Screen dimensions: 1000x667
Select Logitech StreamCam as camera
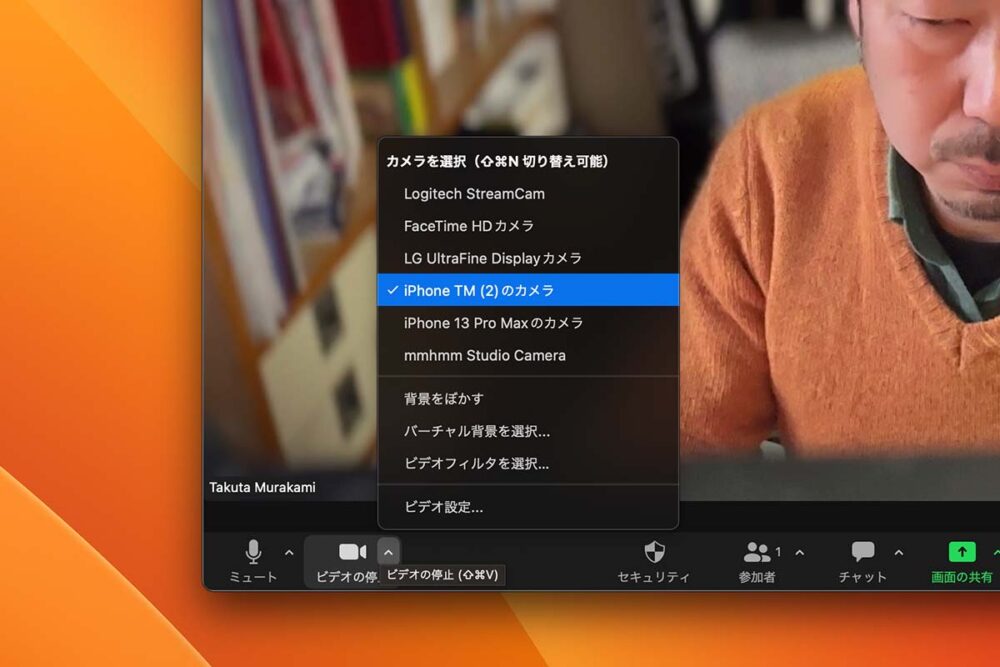pyautogui.click(x=474, y=193)
